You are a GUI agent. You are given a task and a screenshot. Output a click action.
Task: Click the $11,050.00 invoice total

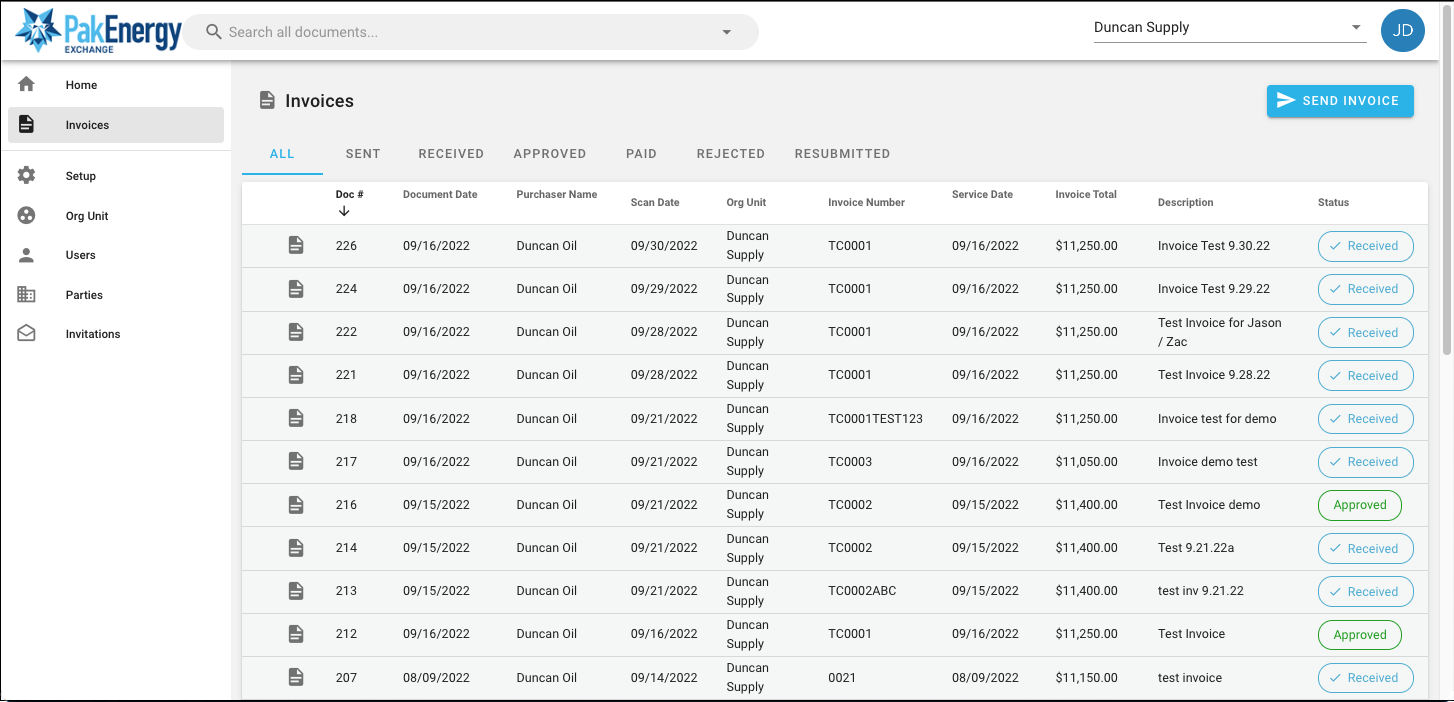[1086, 462]
